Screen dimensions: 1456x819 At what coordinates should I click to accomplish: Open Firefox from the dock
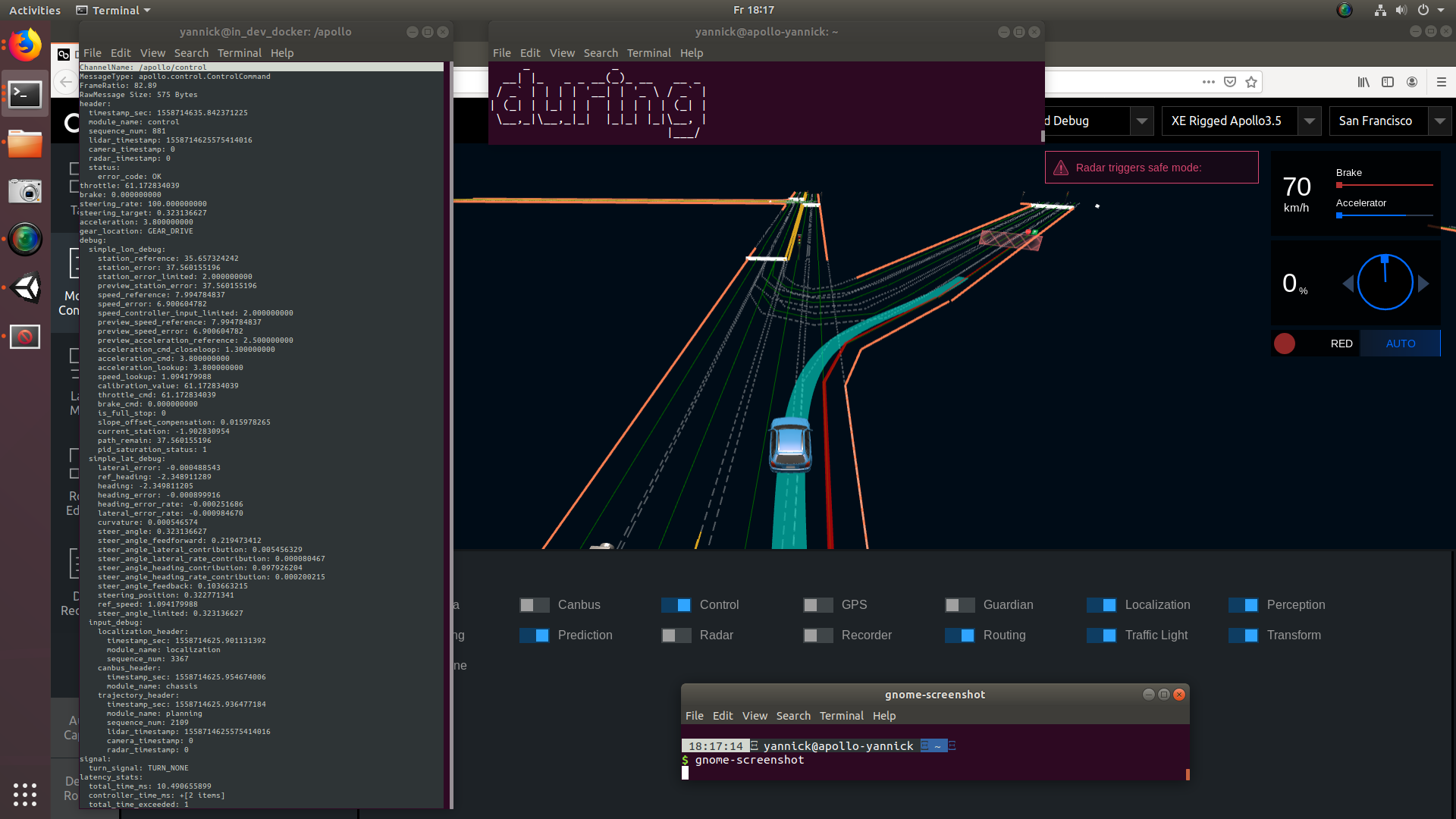pos(25,46)
